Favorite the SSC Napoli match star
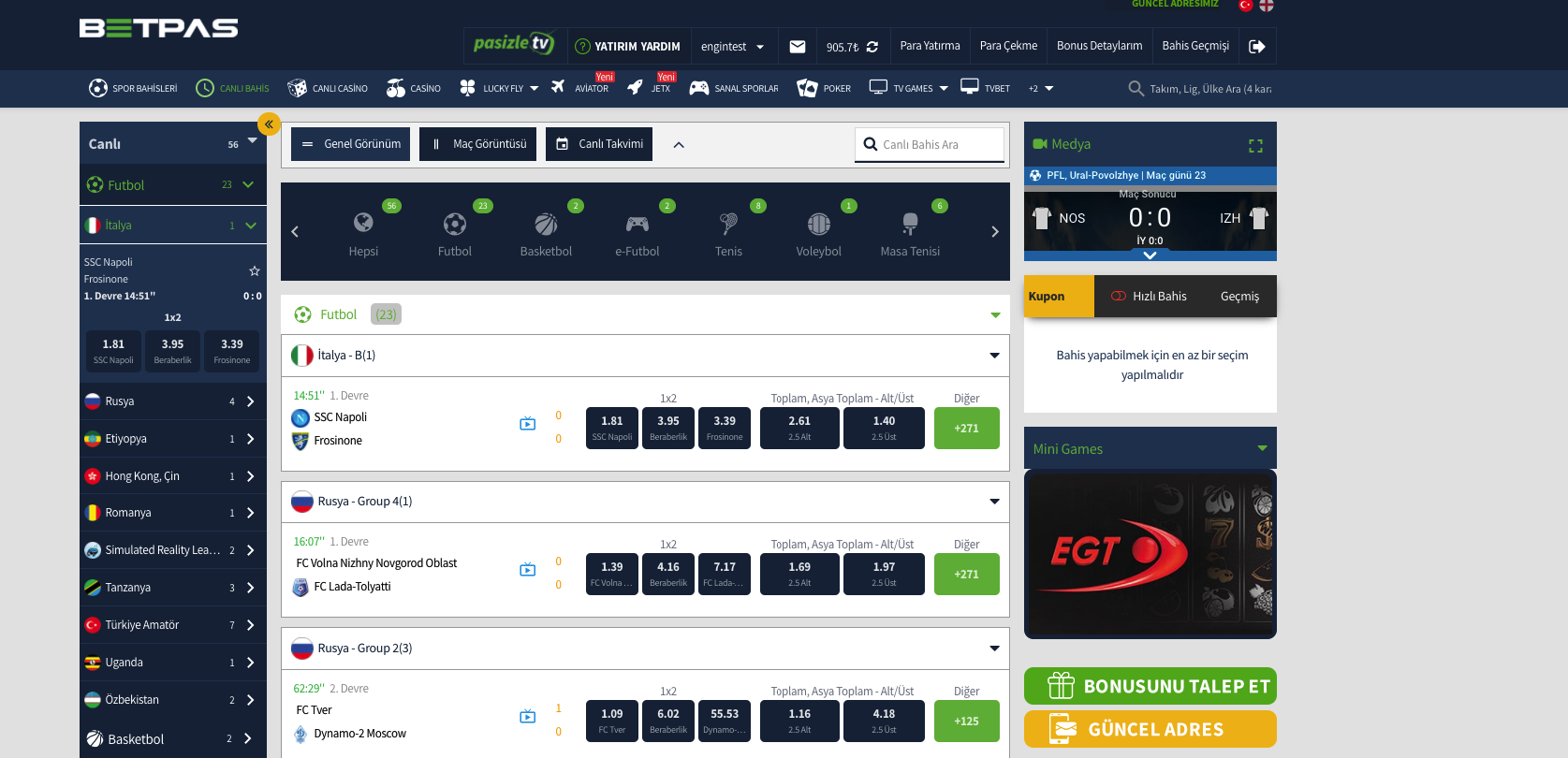The image size is (1568, 758). tap(254, 270)
